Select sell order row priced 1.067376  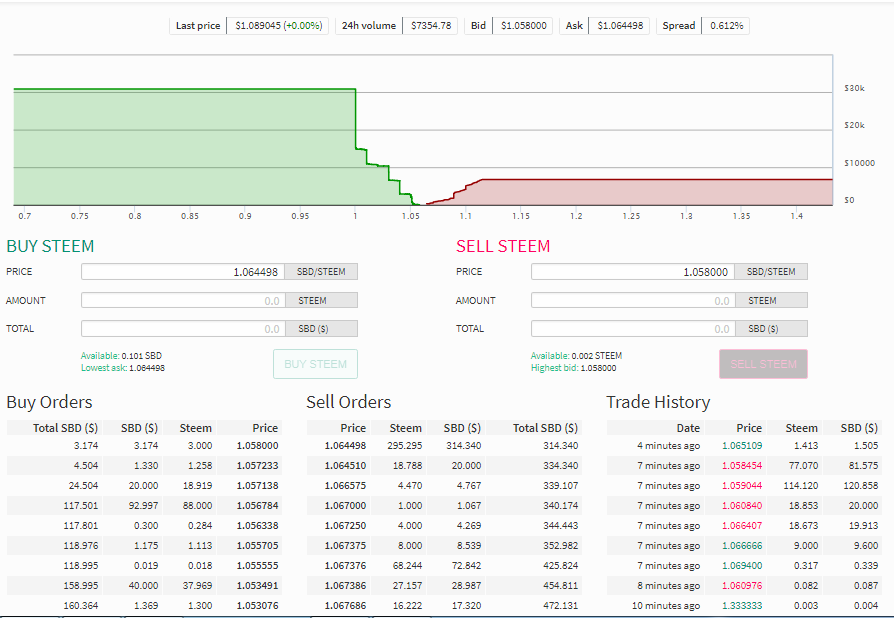tap(444, 565)
